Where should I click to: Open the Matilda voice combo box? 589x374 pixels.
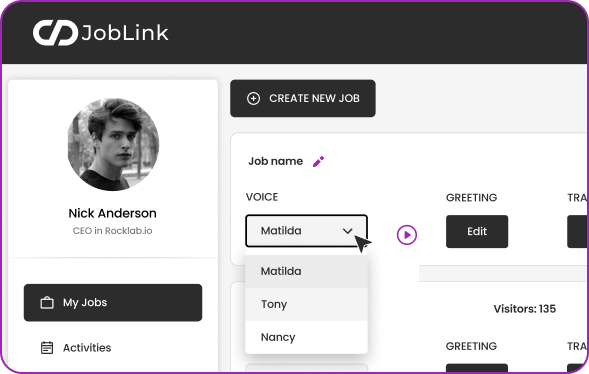[x=307, y=231]
